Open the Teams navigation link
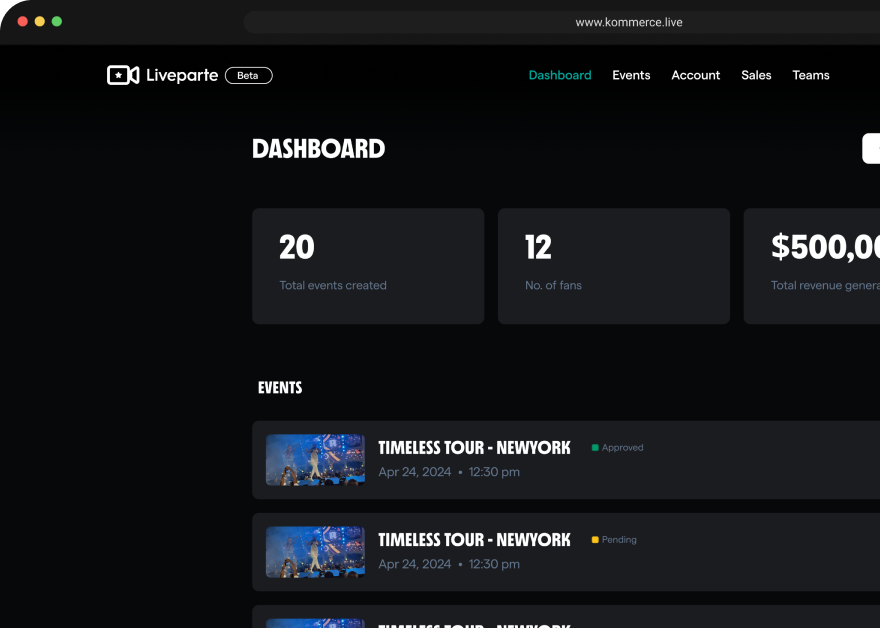Screen dimensions: 880x628 (811, 75)
